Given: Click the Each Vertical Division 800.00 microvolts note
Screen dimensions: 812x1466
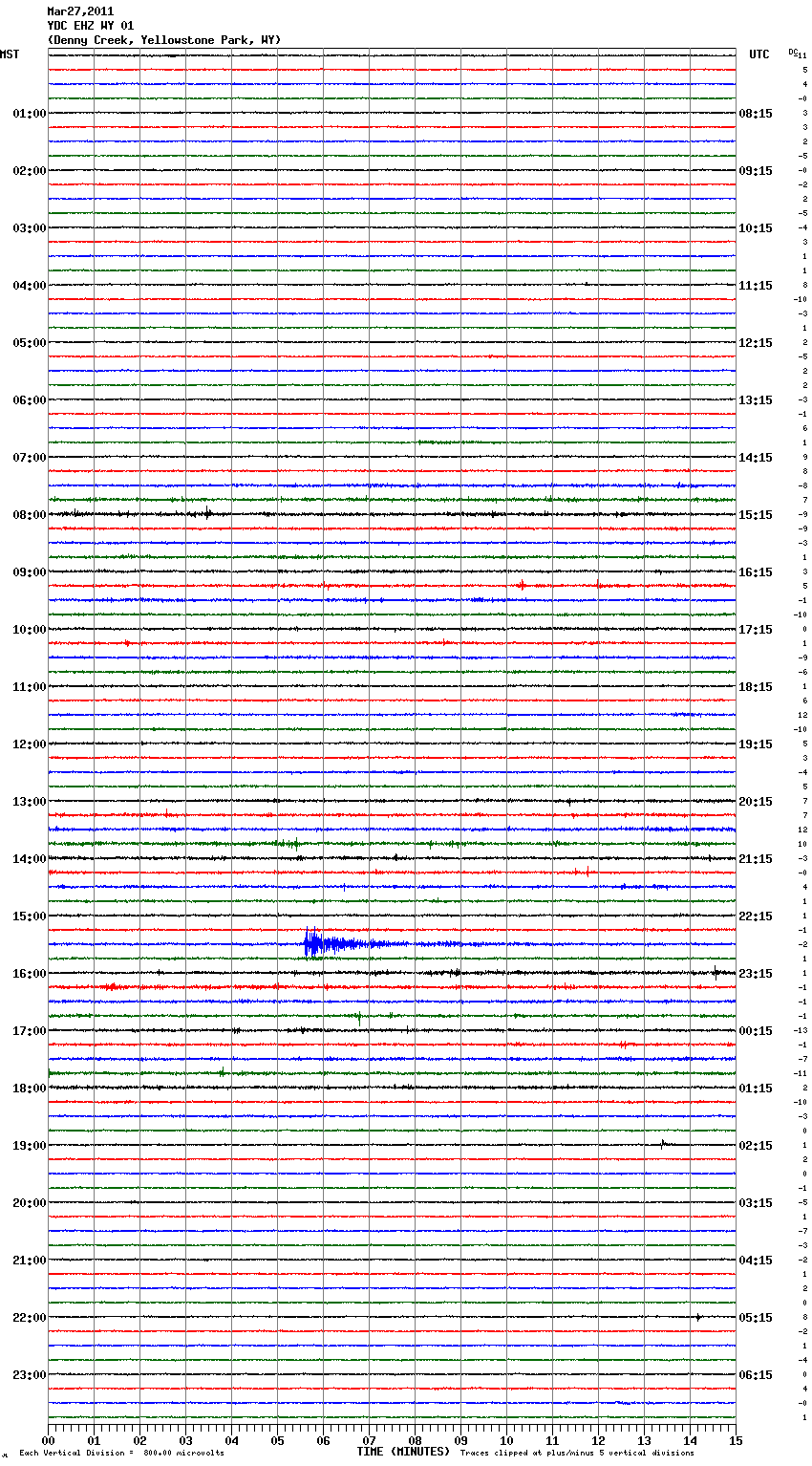Looking at the screenshot, I should coord(121,1454).
